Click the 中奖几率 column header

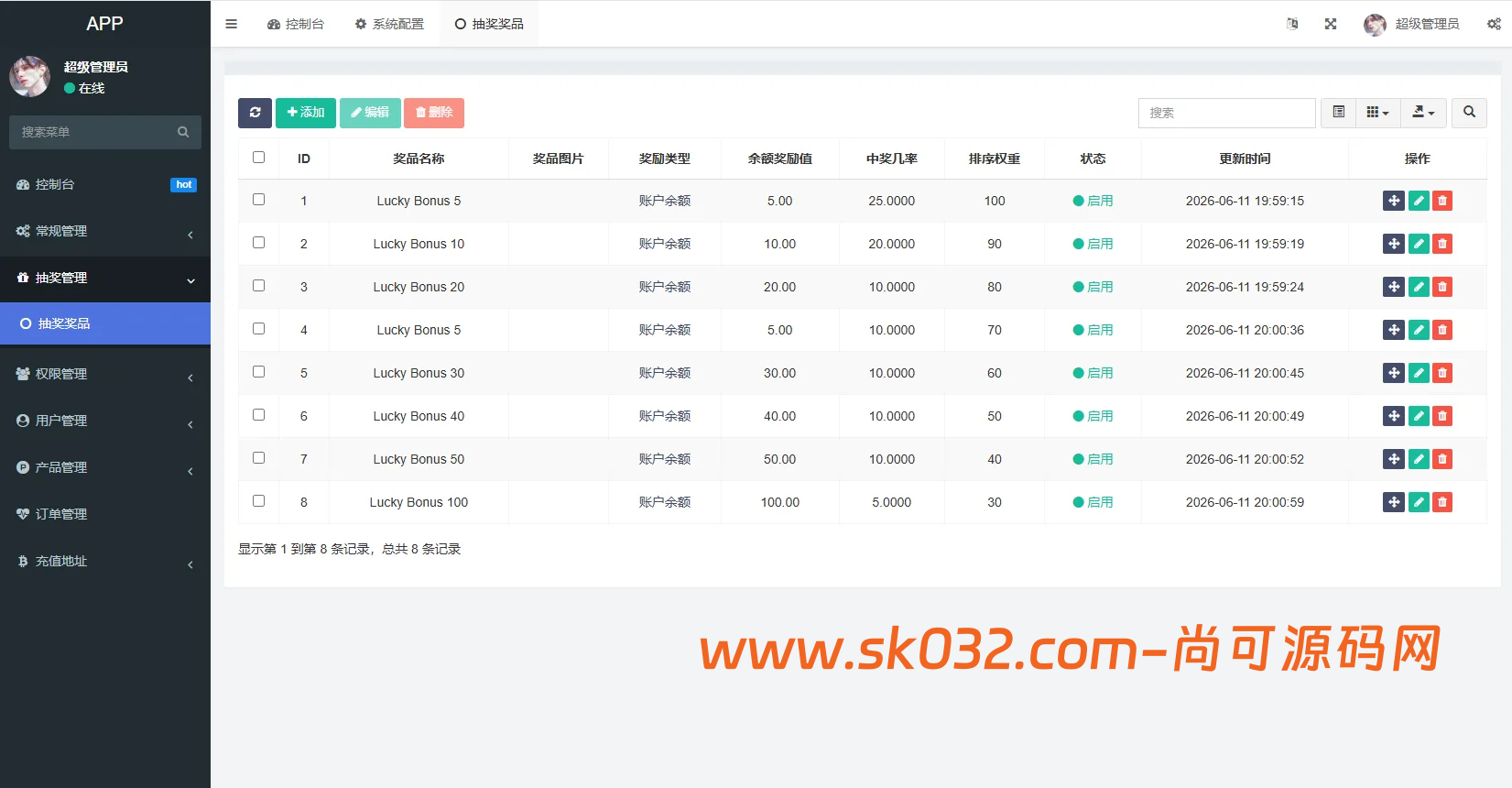point(892,159)
